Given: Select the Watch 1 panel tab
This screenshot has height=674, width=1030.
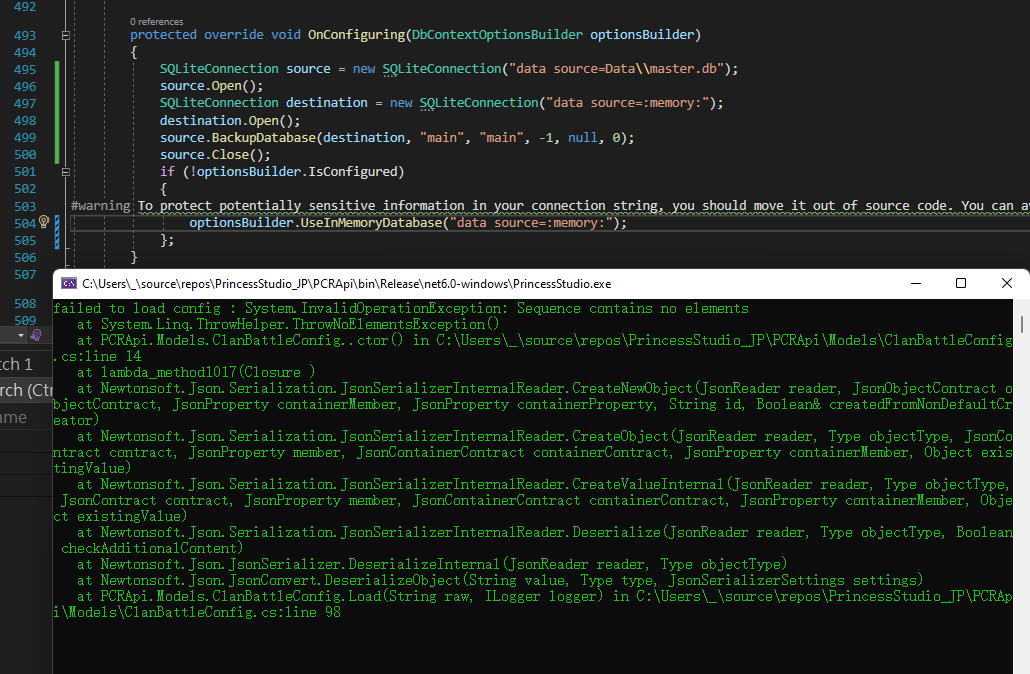Looking at the screenshot, I should (x=16, y=364).
